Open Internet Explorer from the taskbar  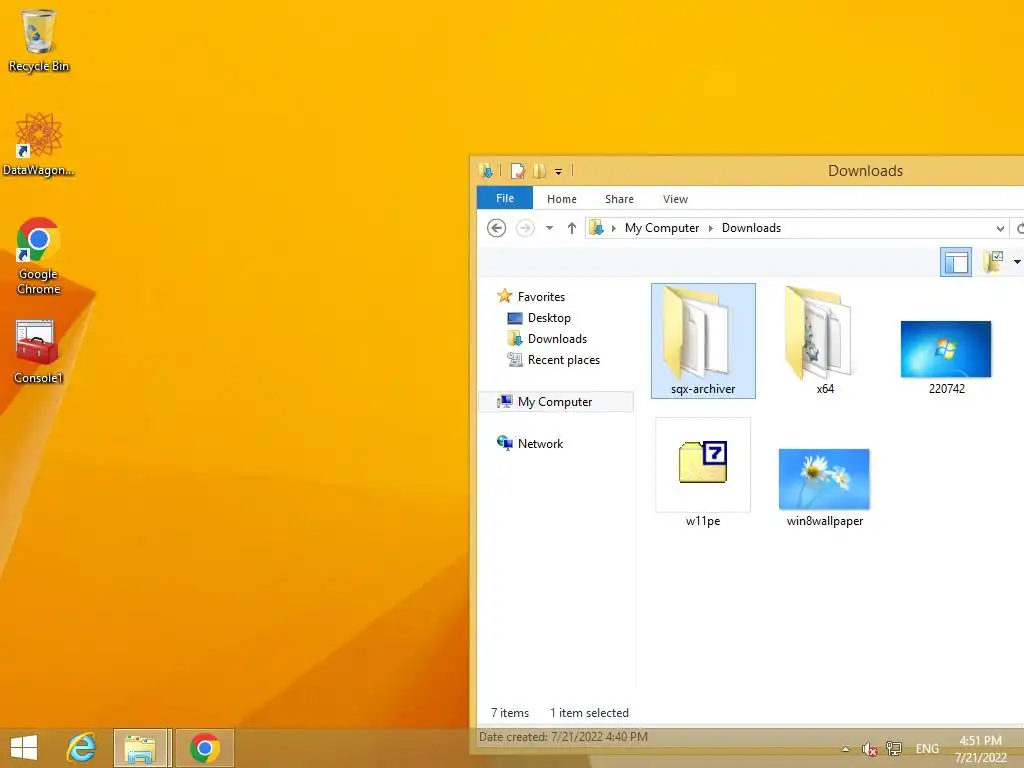coord(82,748)
